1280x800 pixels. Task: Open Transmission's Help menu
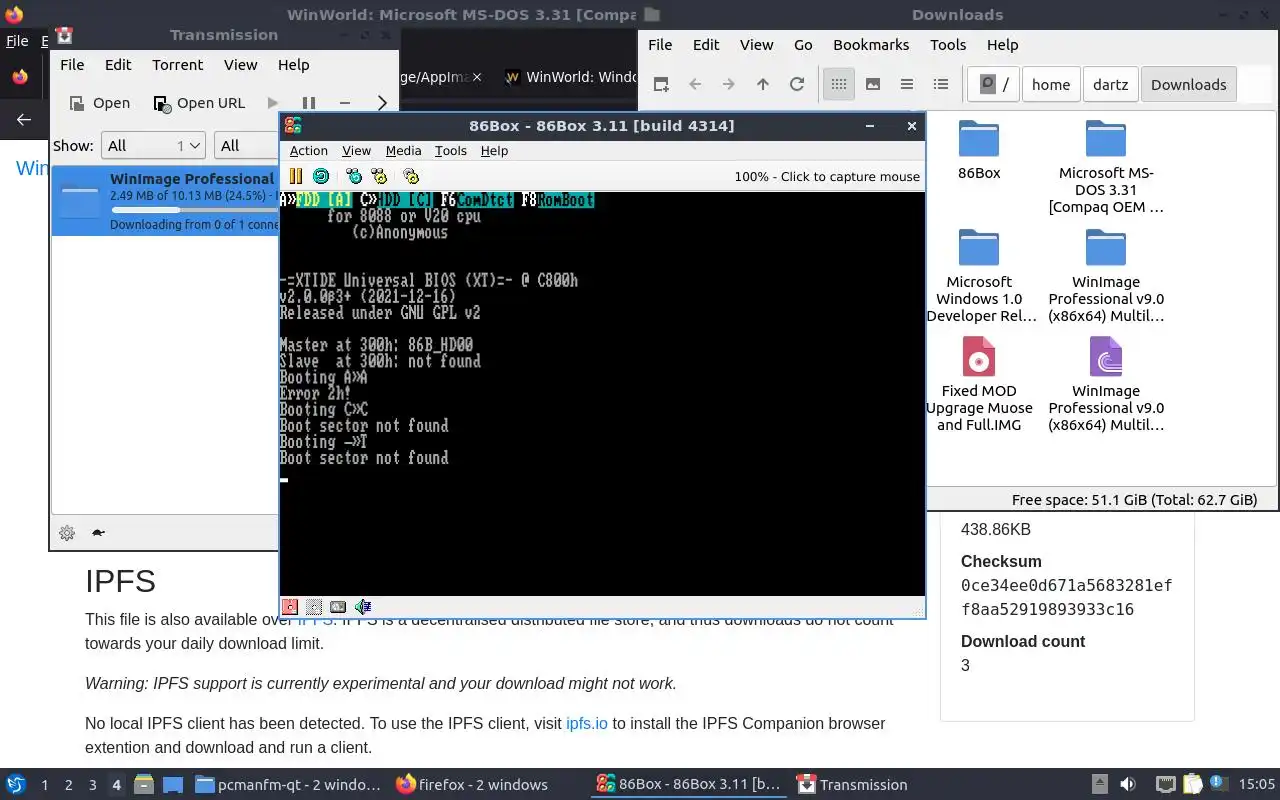pyautogui.click(x=293, y=64)
